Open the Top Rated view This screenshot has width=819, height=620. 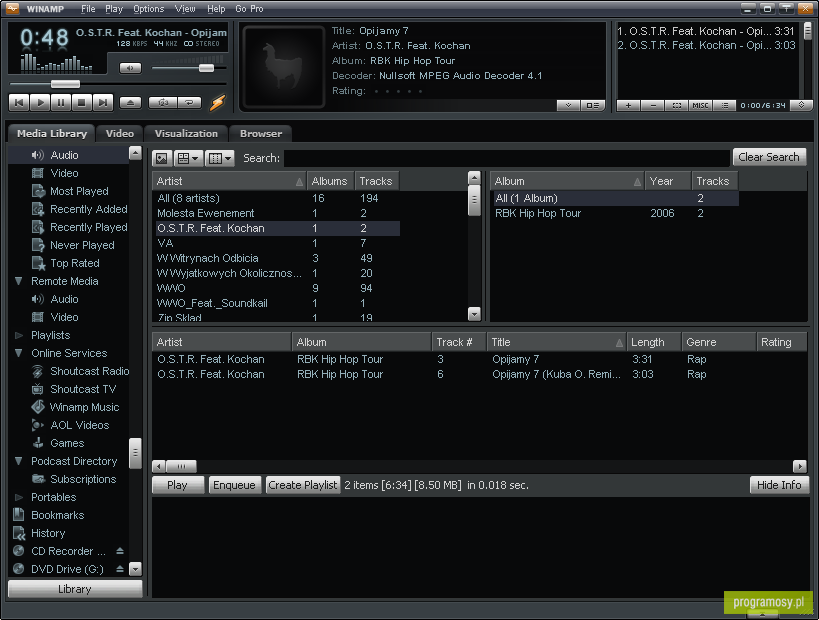tap(74, 263)
